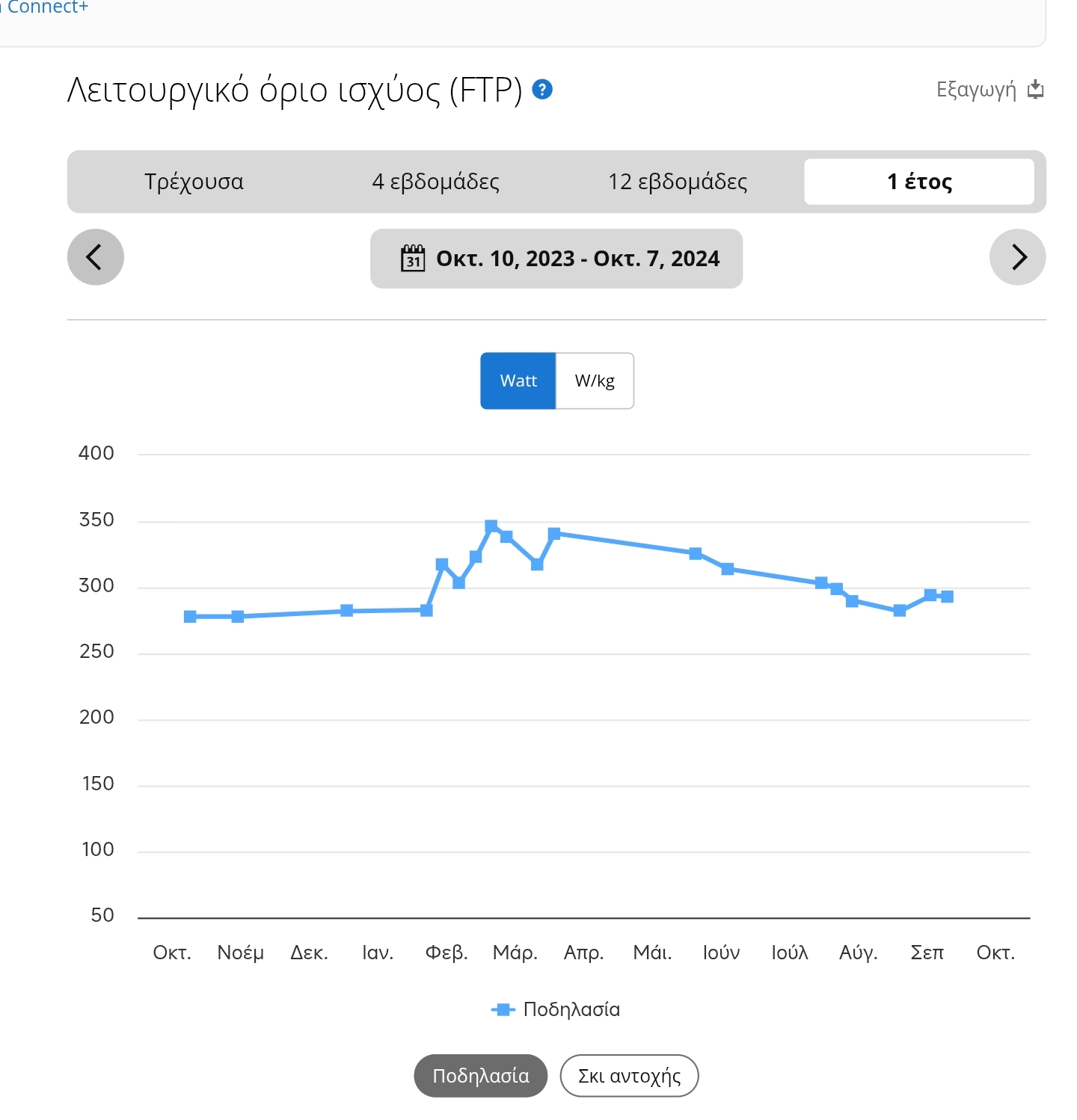Click the Εξαγωγή export link
Screen dimensions: 1077x1120
click(976, 90)
